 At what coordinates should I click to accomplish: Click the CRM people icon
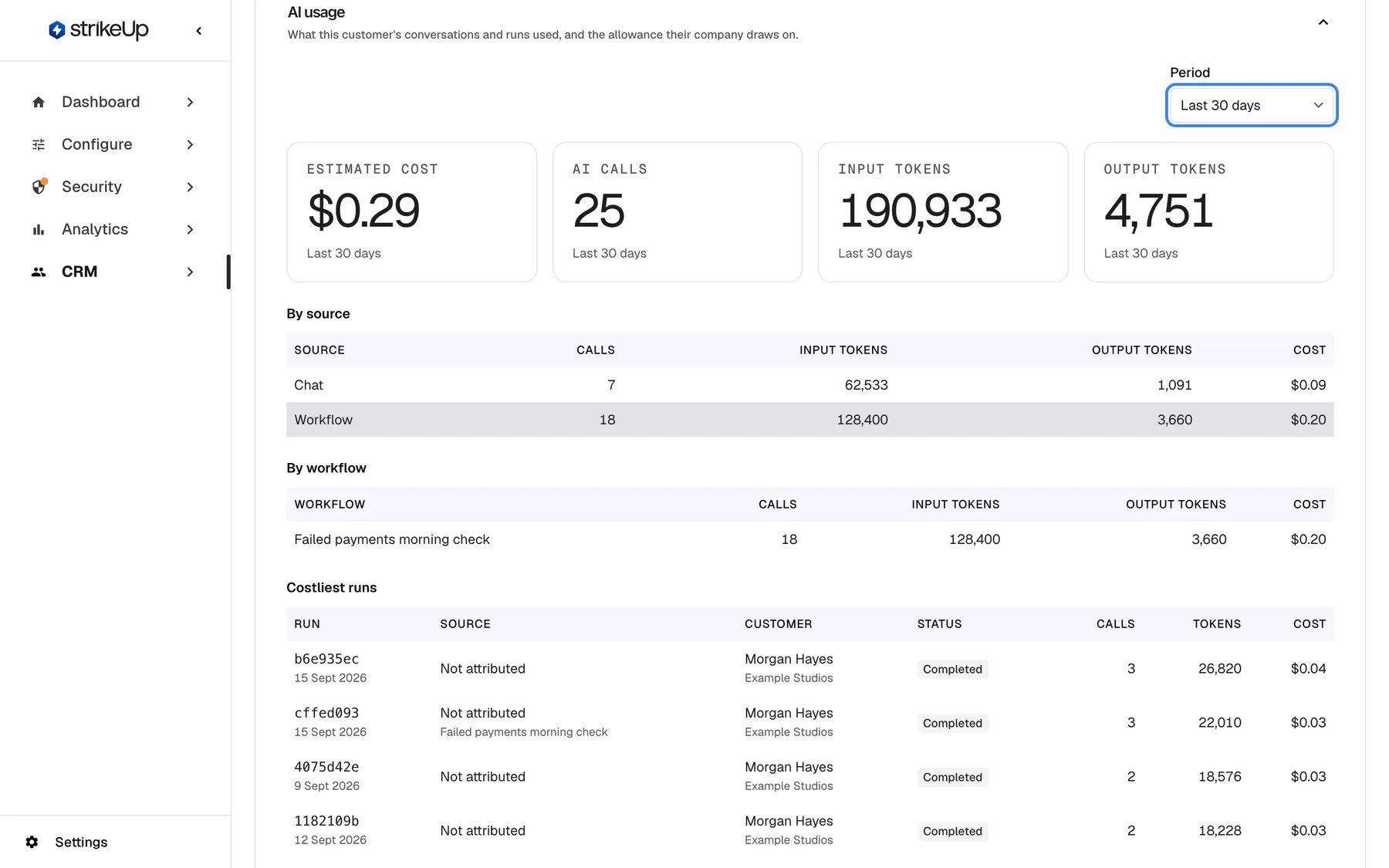click(39, 272)
